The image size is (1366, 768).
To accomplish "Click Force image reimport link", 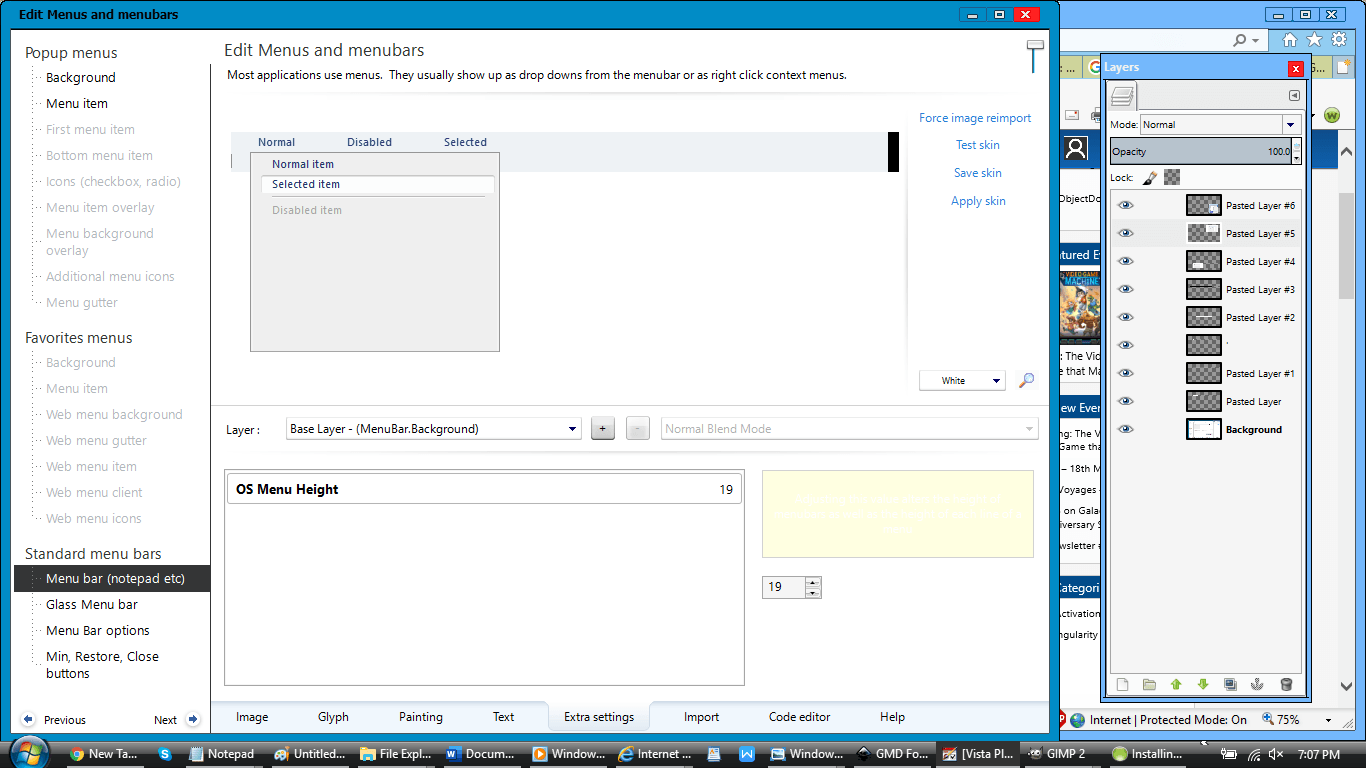I will (975, 118).
